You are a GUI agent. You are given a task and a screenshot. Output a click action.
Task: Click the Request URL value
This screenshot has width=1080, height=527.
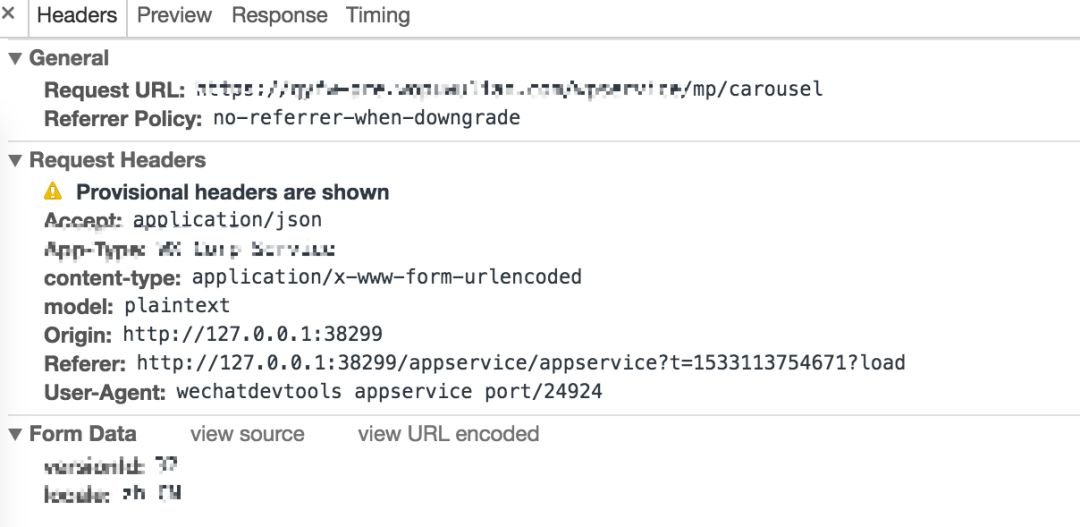pos(508,89)
